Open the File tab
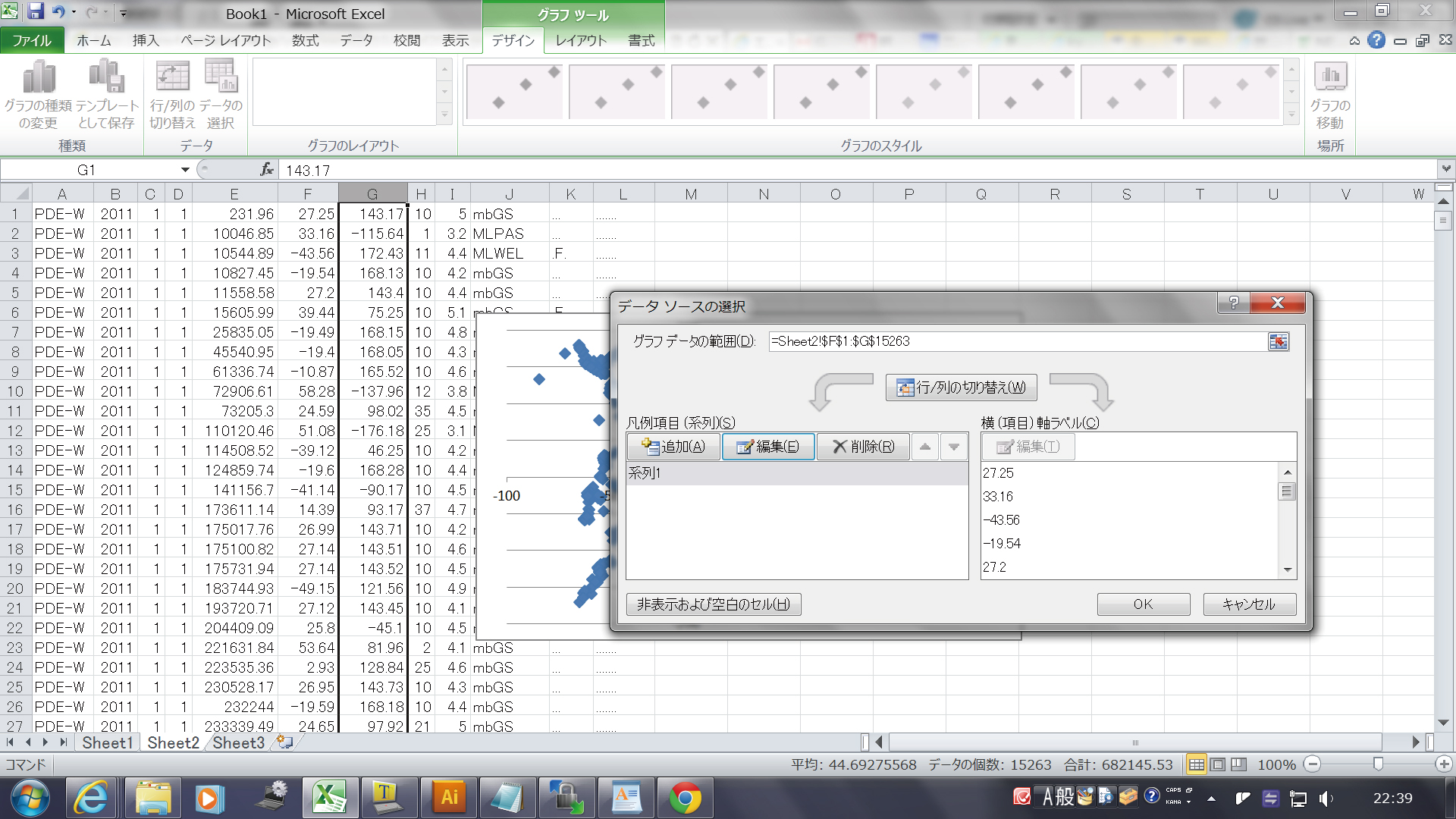Viewport: 1456px width, 819px height. point(31,40)
